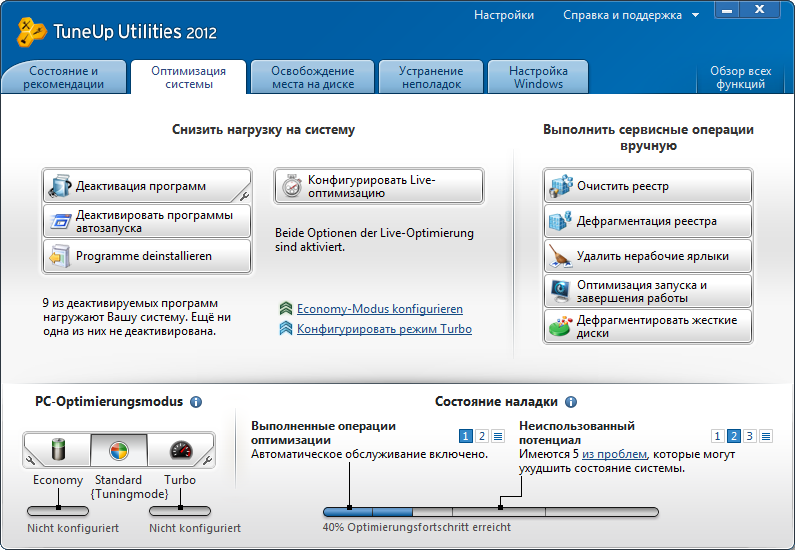Activate Turbo mode speedometer toggle
Image resolution: width=795 pixels, height=550 pixels.
point(180,450)
